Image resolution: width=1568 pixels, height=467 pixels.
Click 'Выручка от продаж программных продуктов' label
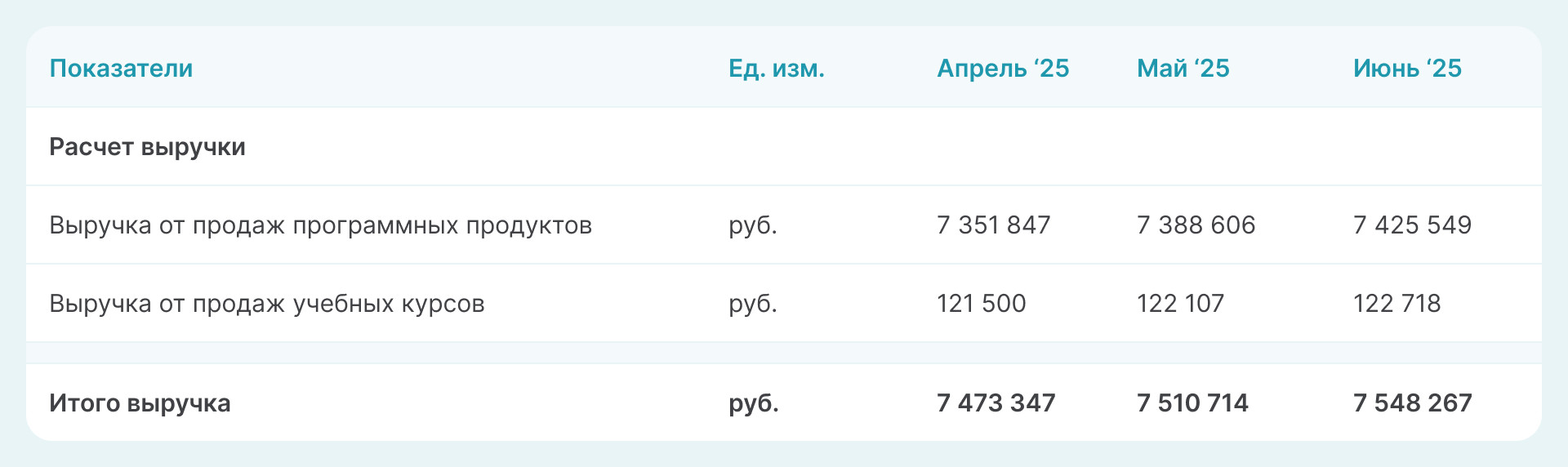pyautogui.click(x=320, y=225)
